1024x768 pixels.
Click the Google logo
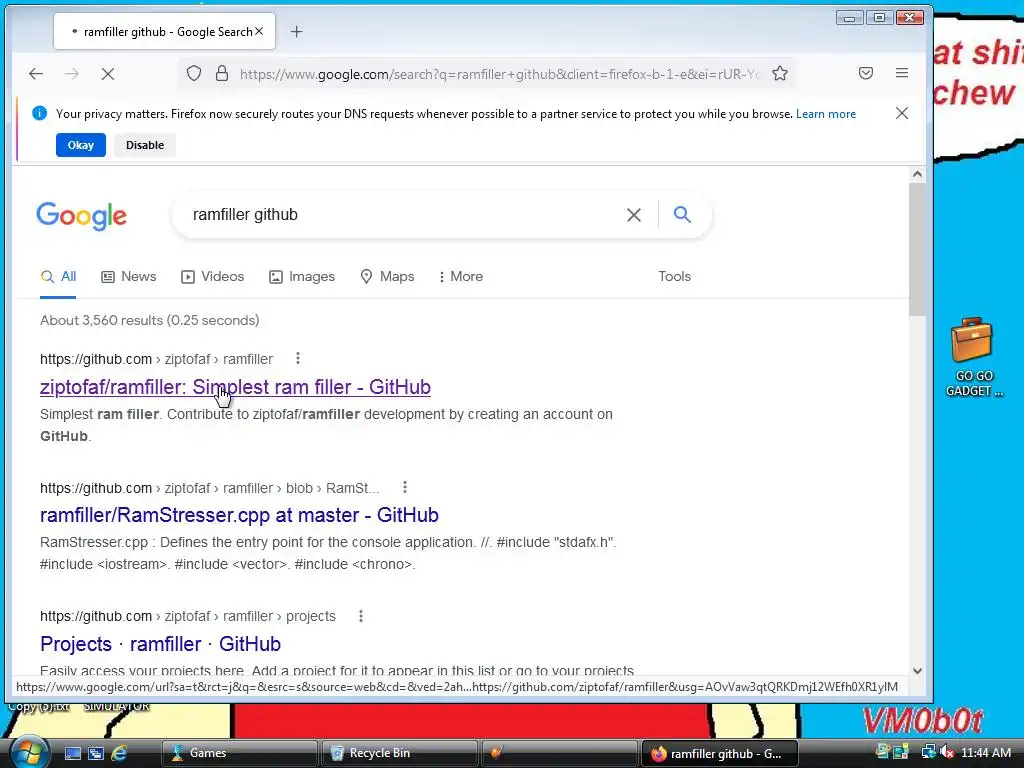pos(82,216)
